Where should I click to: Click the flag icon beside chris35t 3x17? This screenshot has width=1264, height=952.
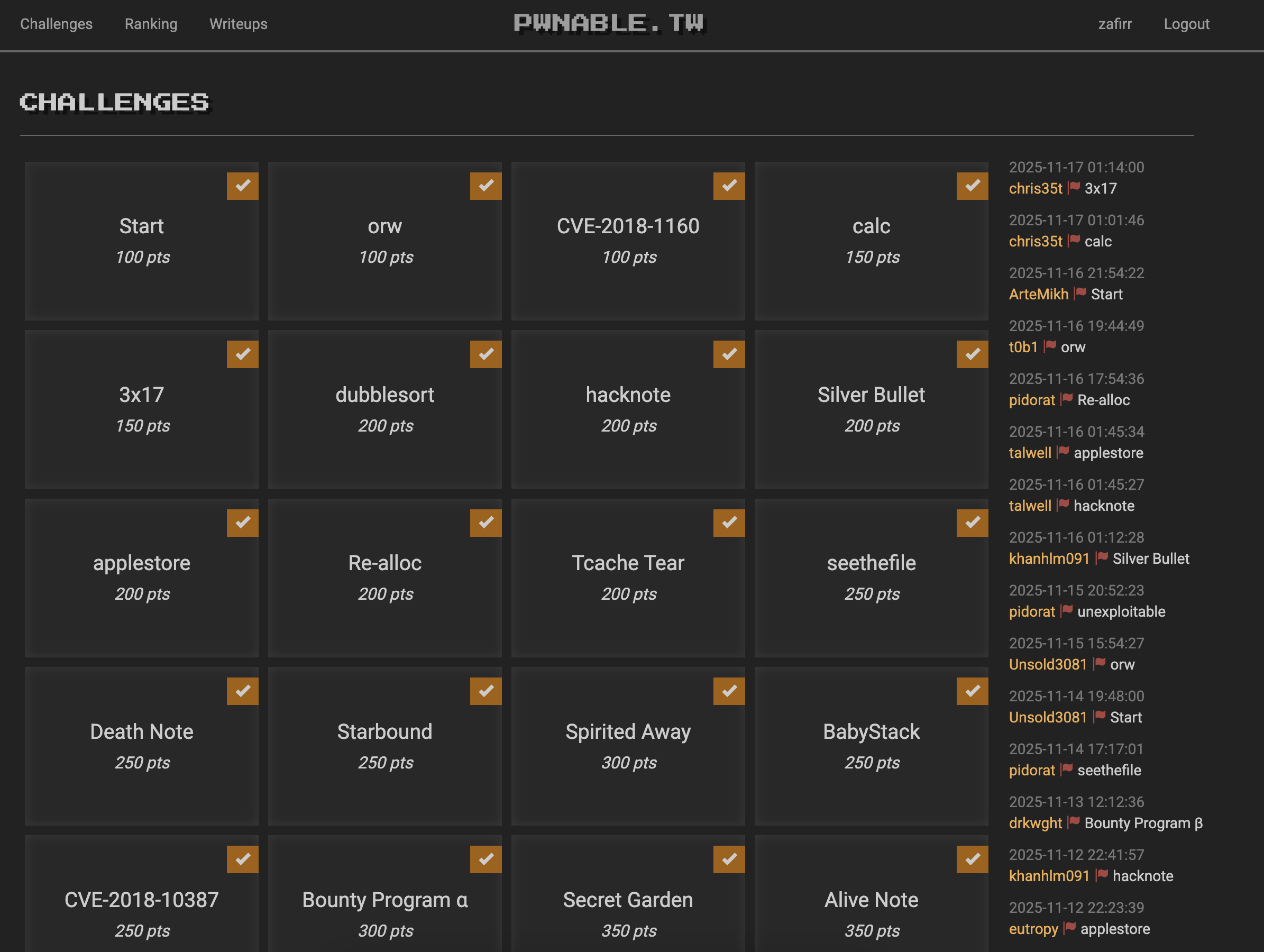pos(1074,187)
